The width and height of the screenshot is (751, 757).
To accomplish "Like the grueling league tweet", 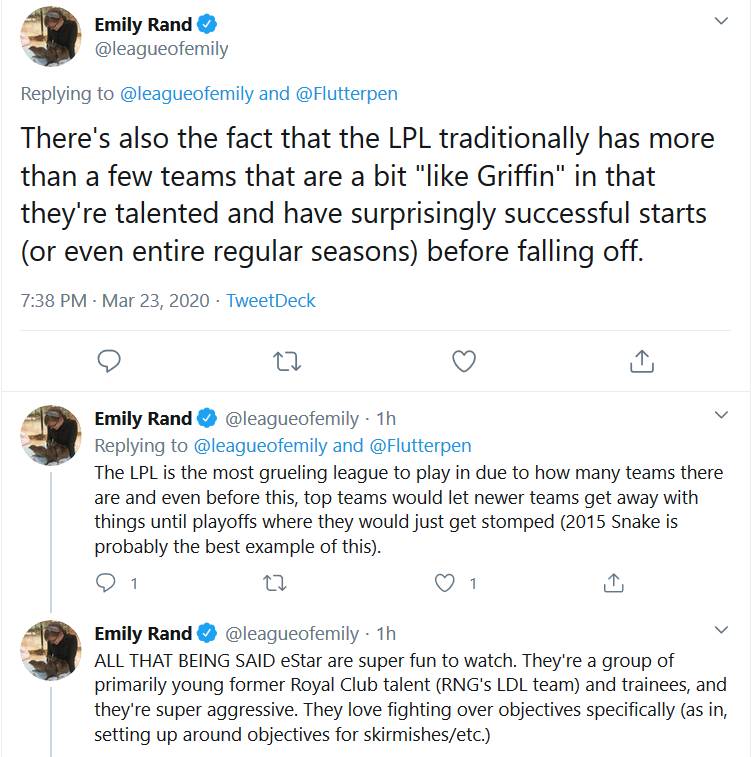I will 445,582.
